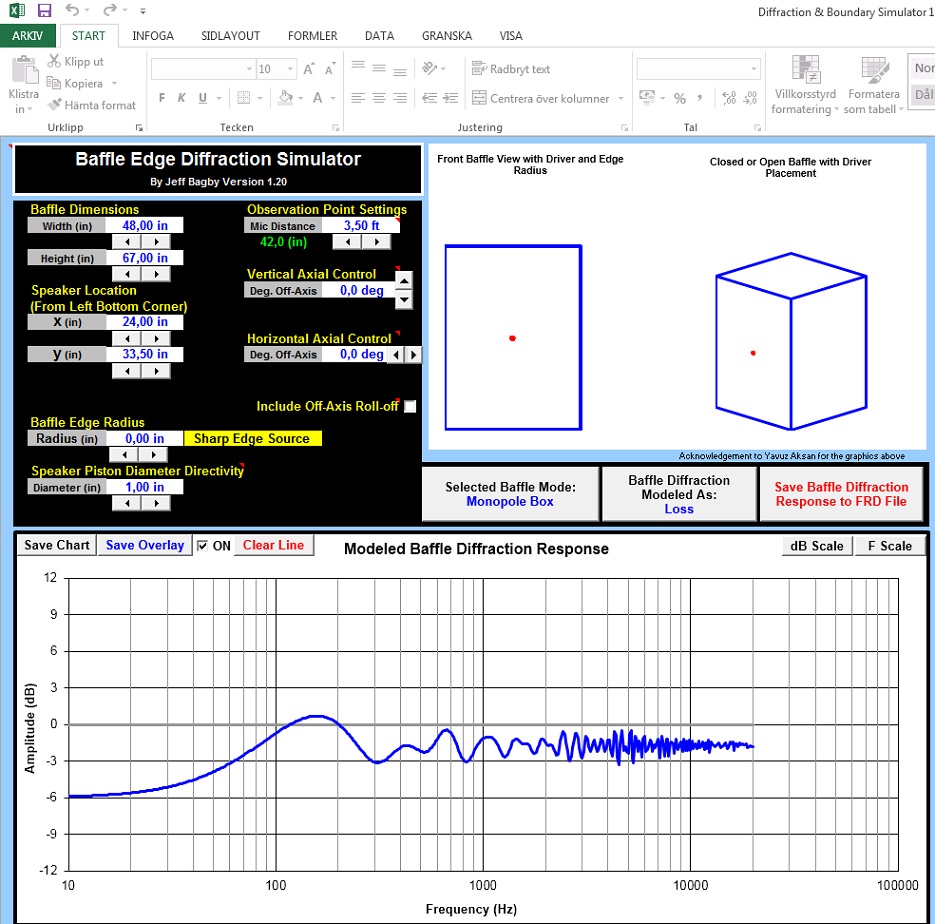
Task: Click Kopiera copy icon
Action: 54,83
